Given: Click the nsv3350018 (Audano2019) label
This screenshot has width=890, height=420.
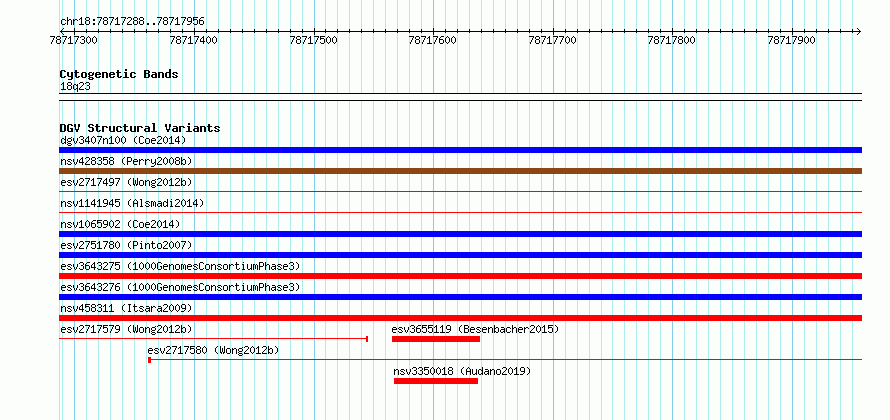Looking at the screenshot, I should 462,371.
